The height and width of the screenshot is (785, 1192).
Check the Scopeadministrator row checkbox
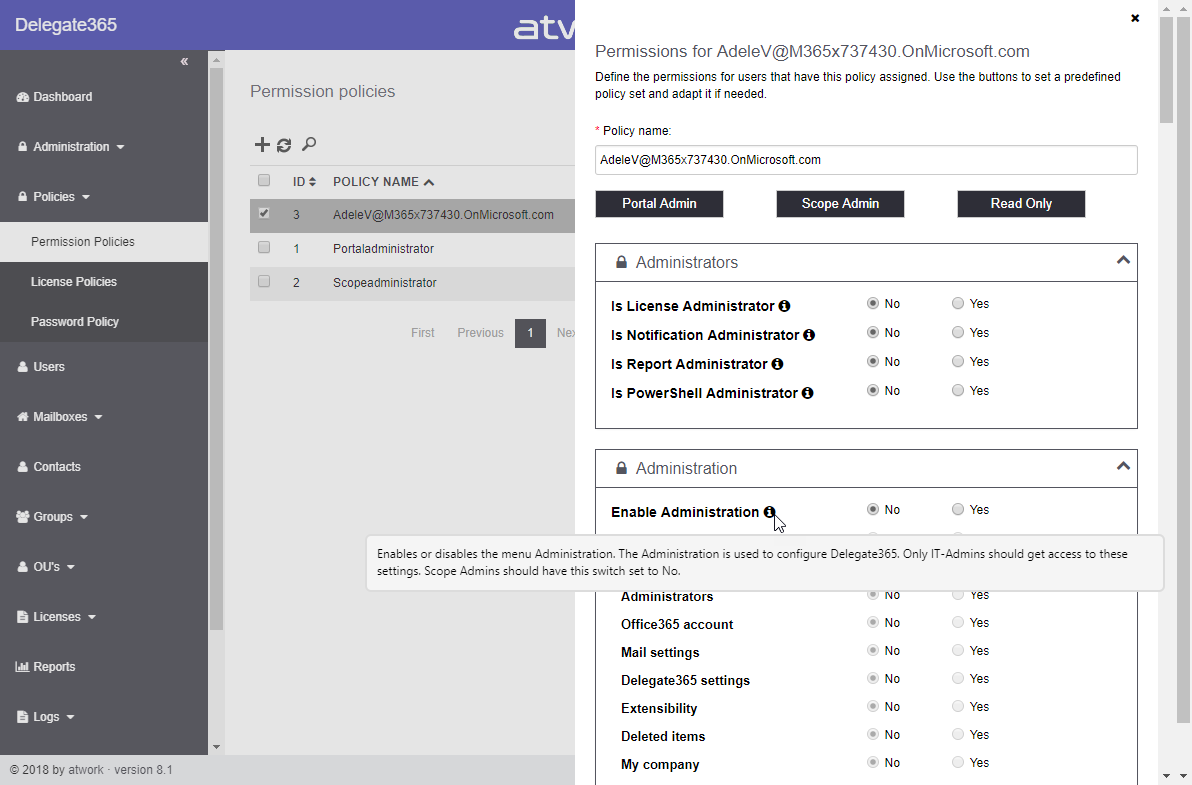pyautogui.click(x=264, y=281)
